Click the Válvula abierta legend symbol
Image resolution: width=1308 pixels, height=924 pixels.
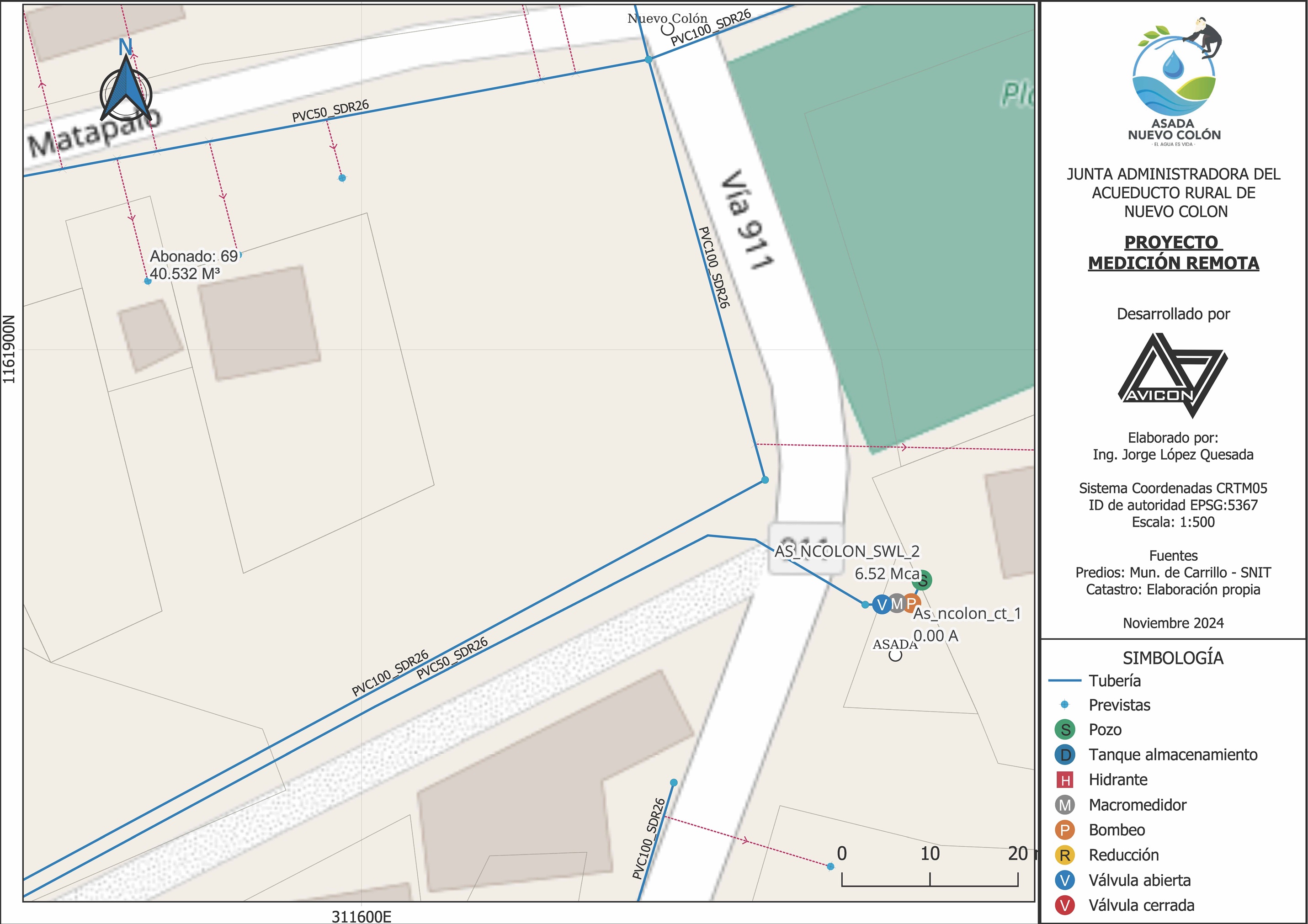[1065, 880]
